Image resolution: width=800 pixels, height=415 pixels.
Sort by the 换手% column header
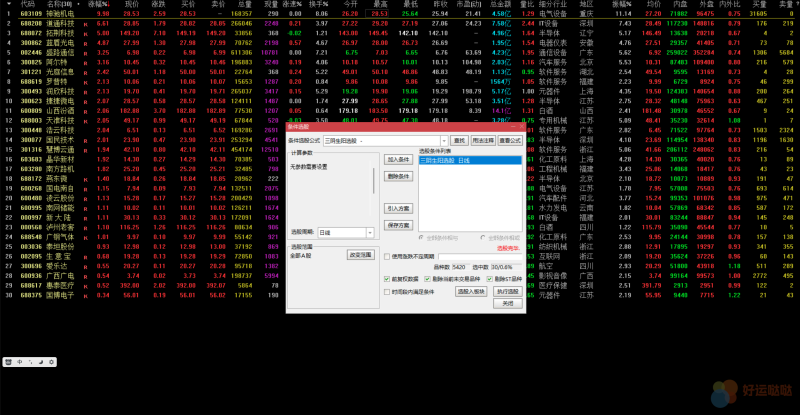coord(319,4)
